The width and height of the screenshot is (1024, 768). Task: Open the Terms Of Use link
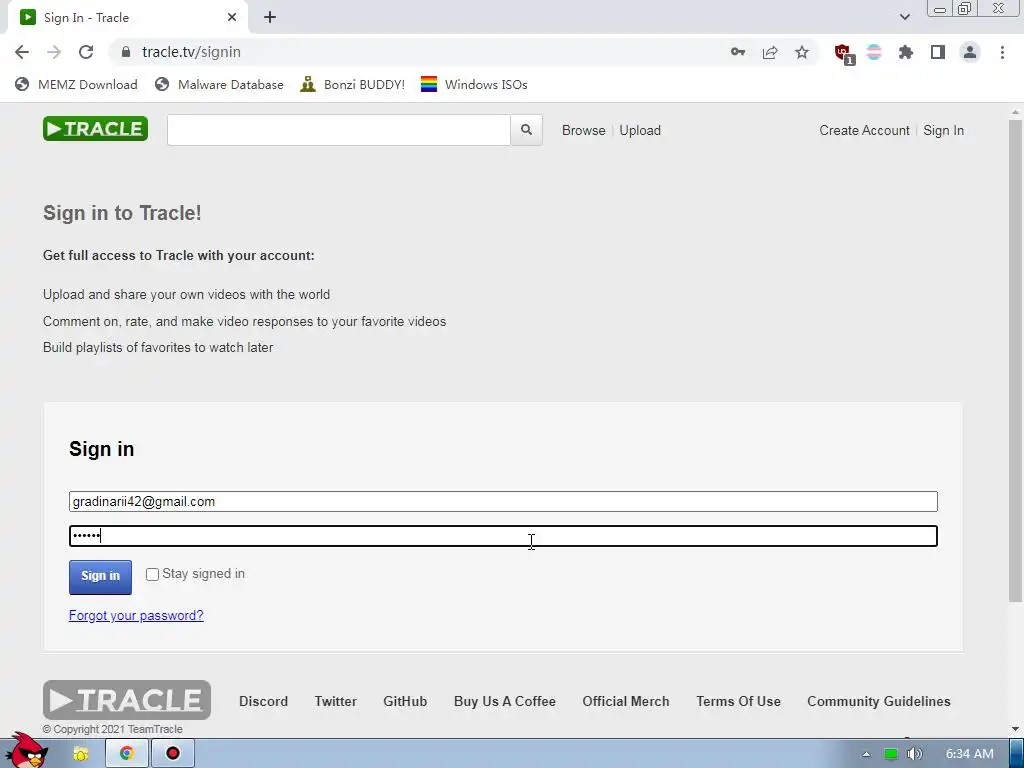pos(739,701)
